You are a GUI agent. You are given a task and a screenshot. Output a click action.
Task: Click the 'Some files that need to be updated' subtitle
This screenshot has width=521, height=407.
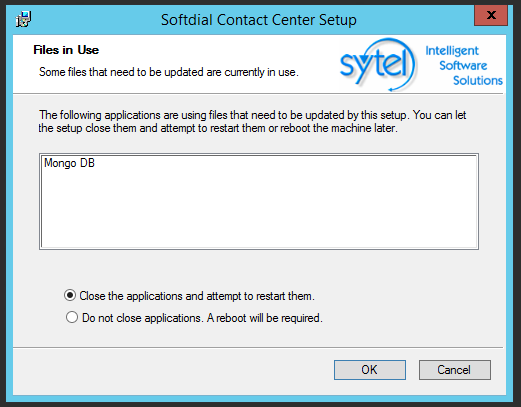tap(169, 72)
